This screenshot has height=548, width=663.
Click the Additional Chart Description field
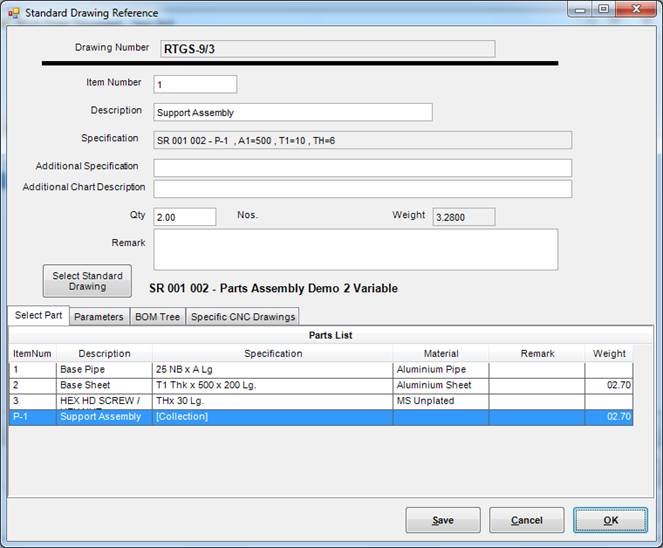[362, 189]
